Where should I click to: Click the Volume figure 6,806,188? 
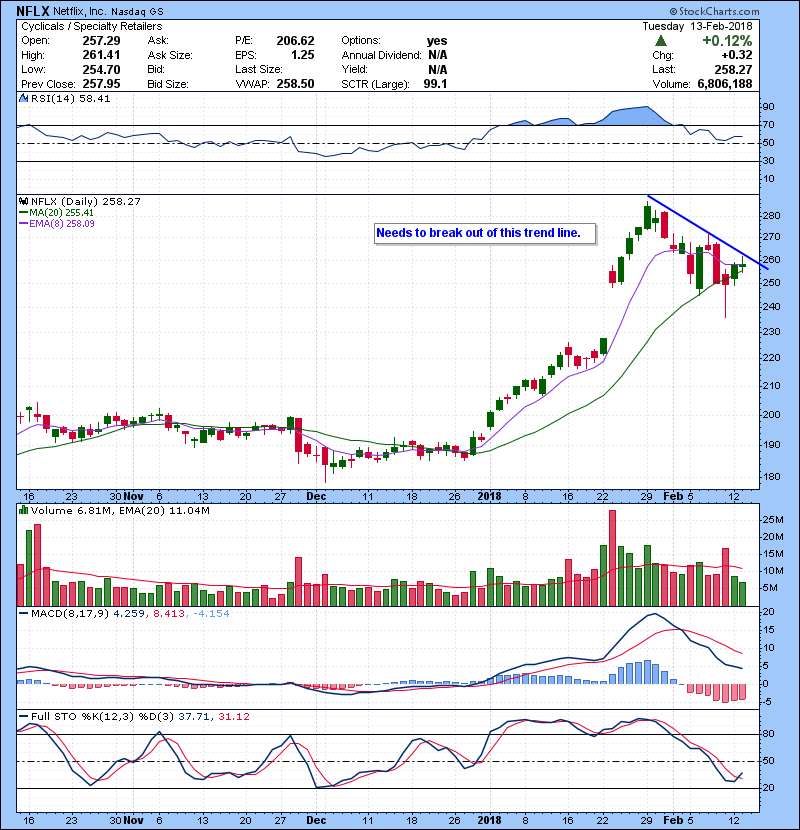[x=725, y=84]
